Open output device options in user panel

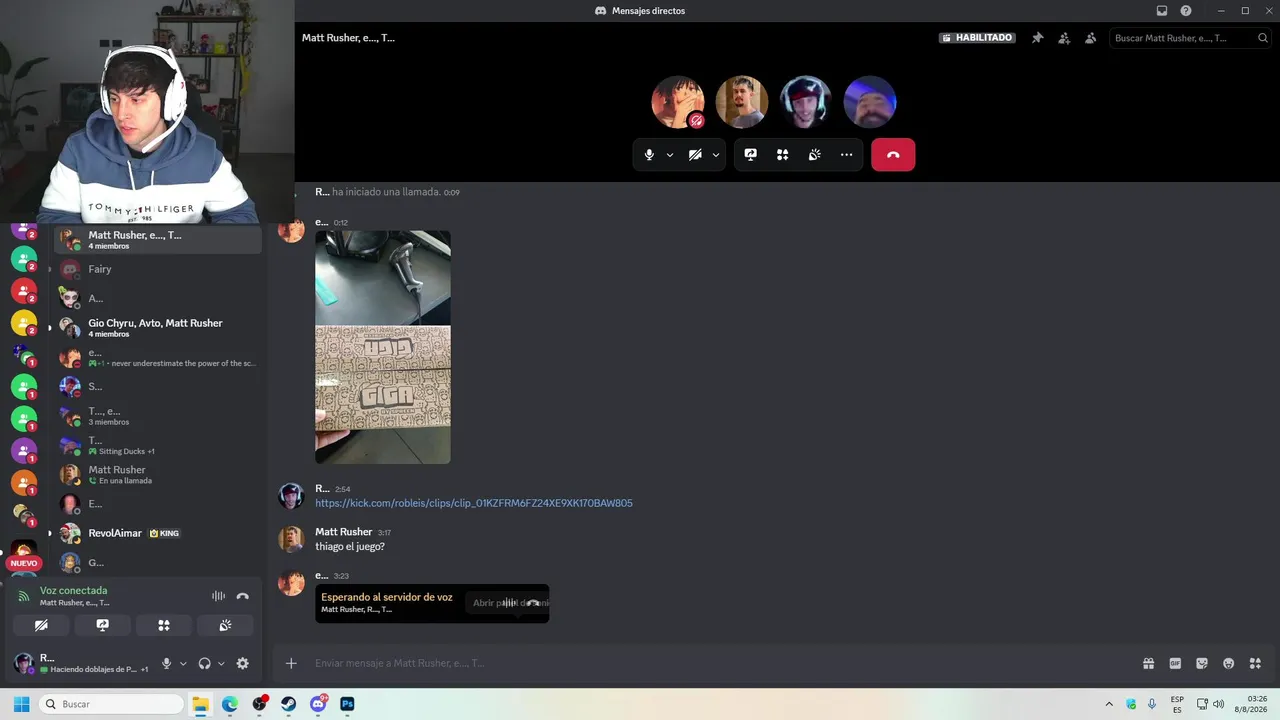221,663
